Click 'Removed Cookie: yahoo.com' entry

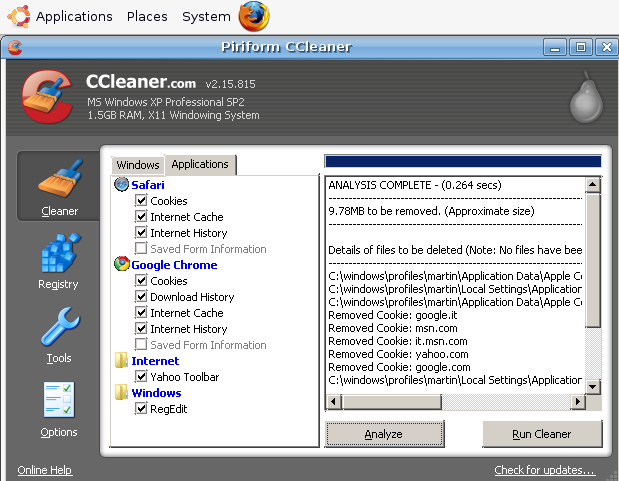tap(398, 354)
